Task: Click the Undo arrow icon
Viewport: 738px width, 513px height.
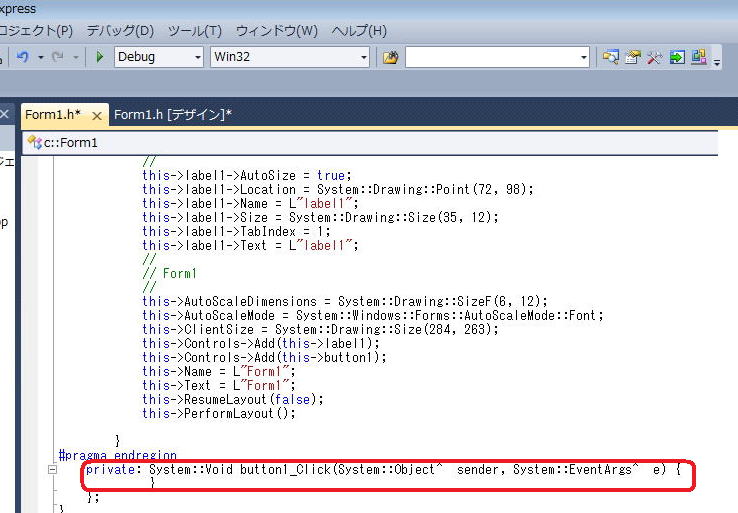Action: click(x=23, y=57)
